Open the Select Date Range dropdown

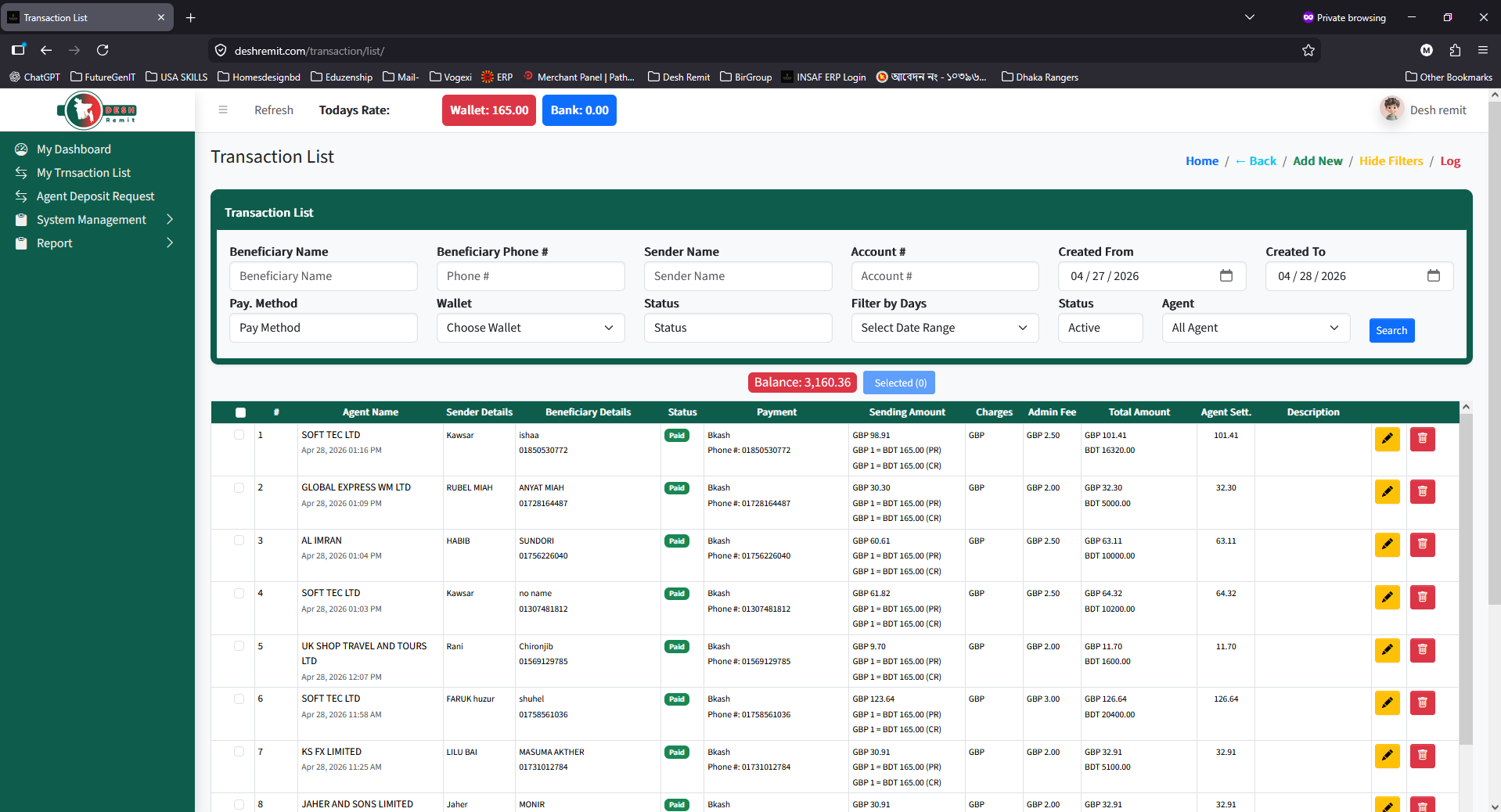point(945,328)
